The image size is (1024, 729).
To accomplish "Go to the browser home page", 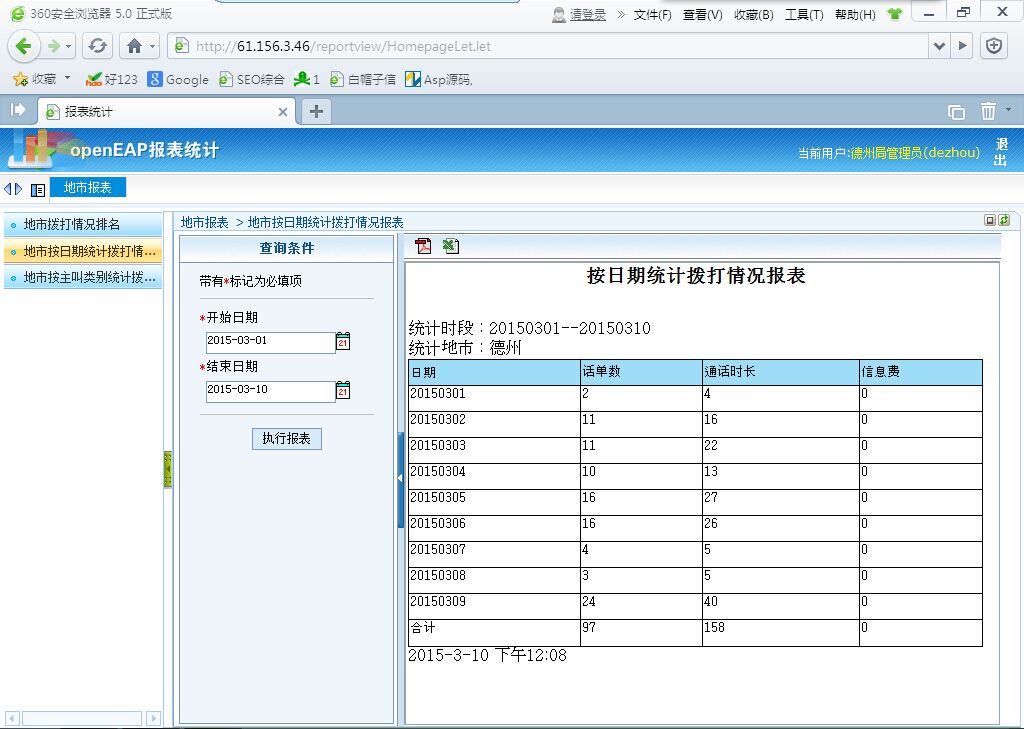I will 134,46.
